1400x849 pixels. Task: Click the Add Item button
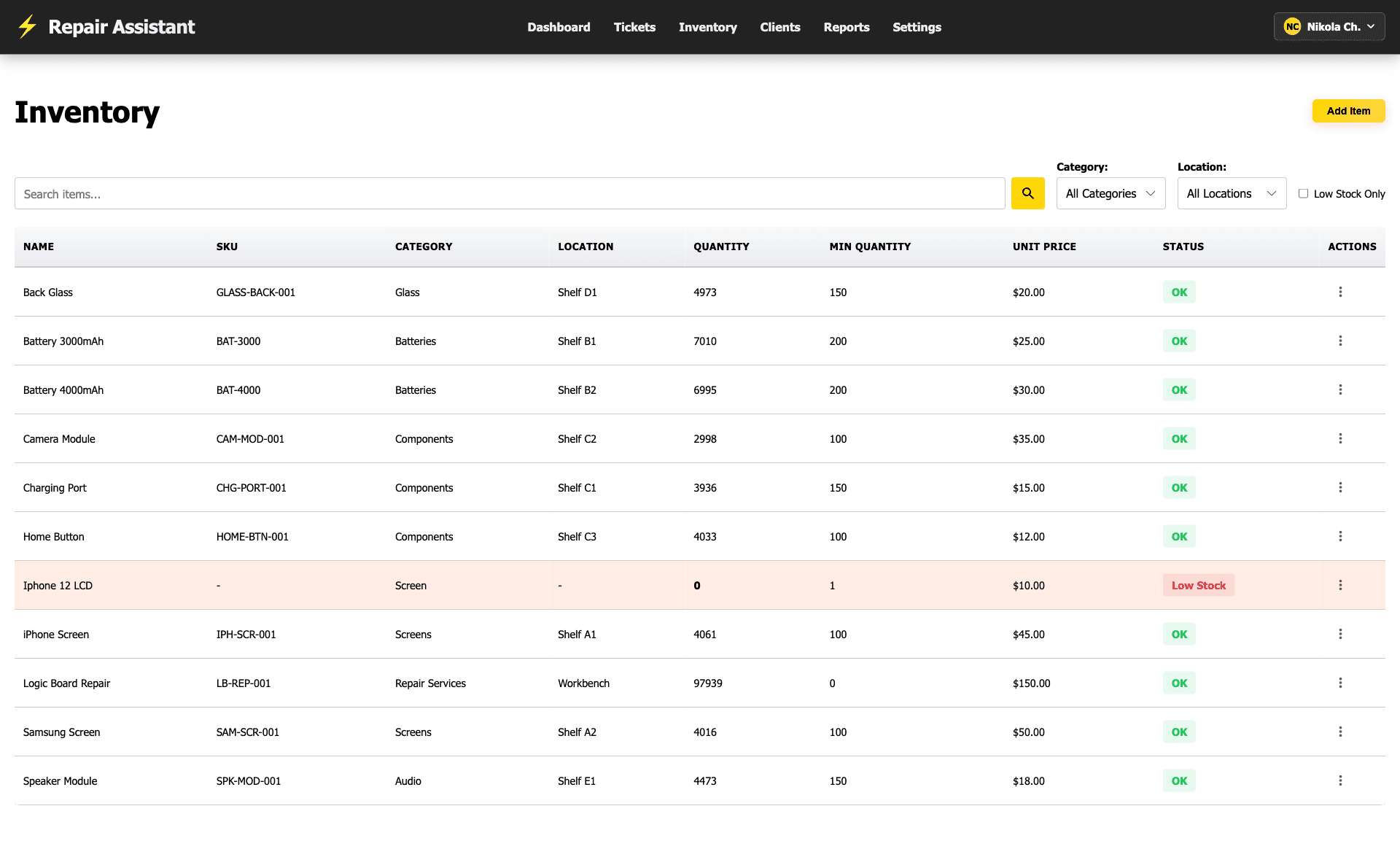click(x=1348, y=111)
